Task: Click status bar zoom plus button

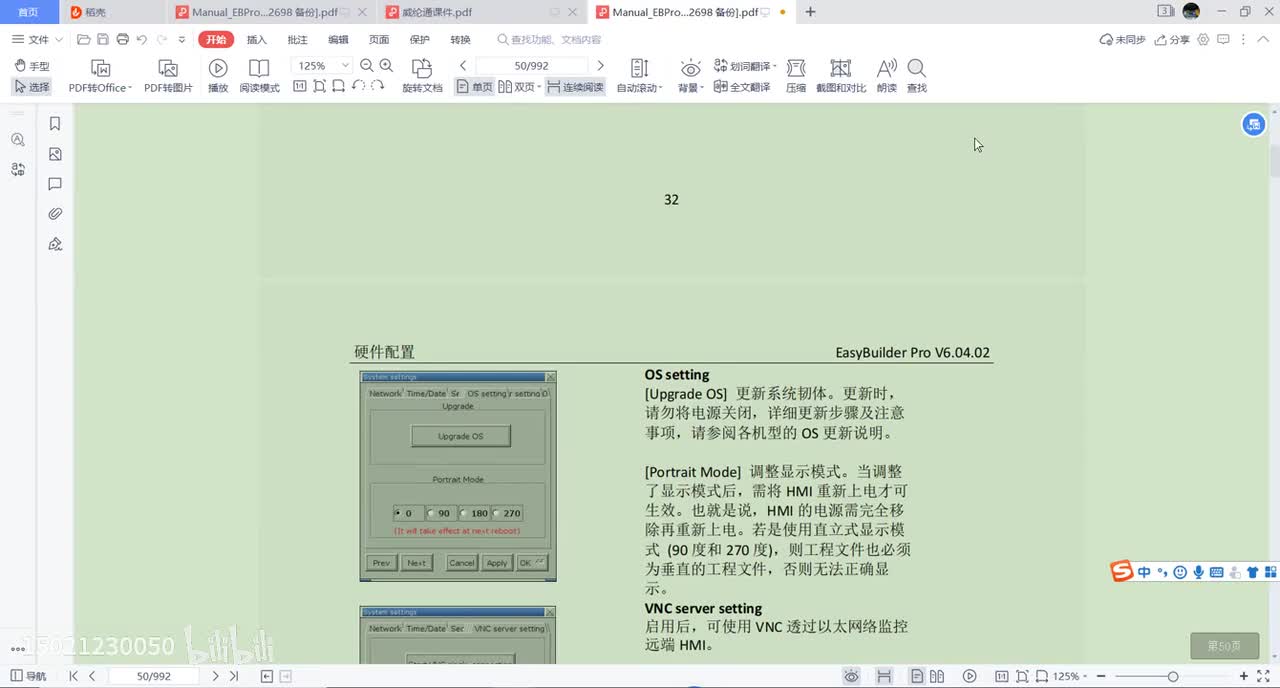Action: [x=1245, y=677]
